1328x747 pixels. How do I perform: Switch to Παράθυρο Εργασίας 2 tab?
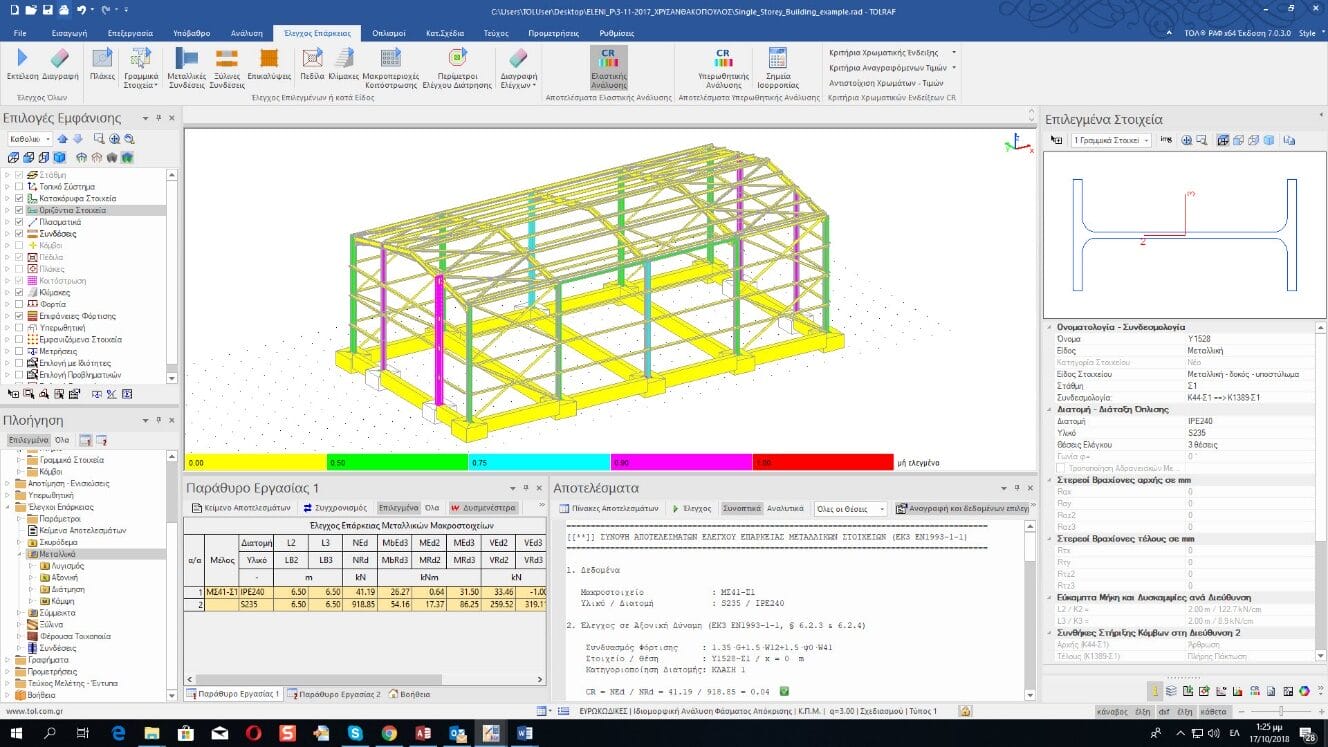(x=334, y=694)
